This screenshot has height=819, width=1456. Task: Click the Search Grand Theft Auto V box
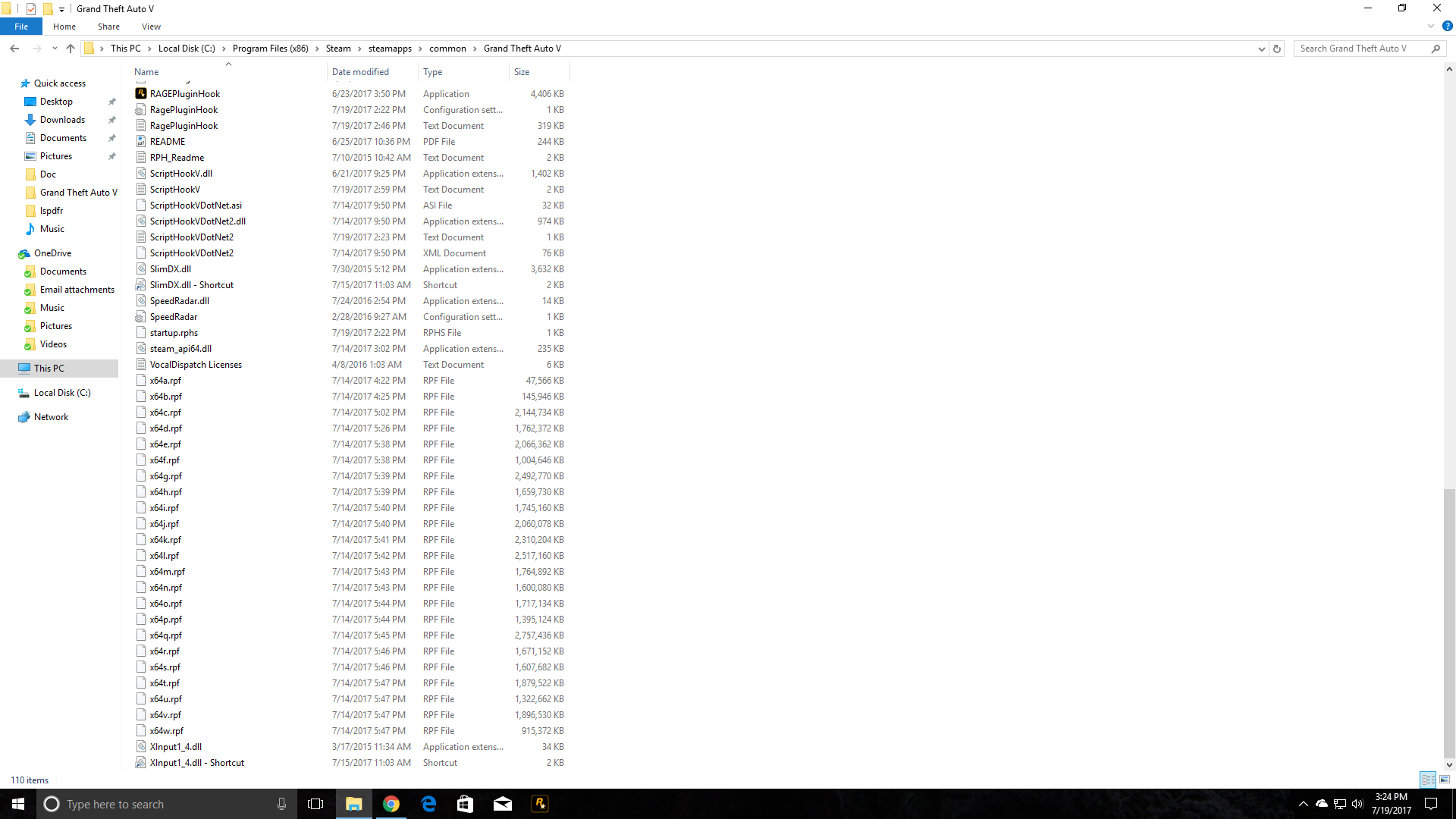1361,49
